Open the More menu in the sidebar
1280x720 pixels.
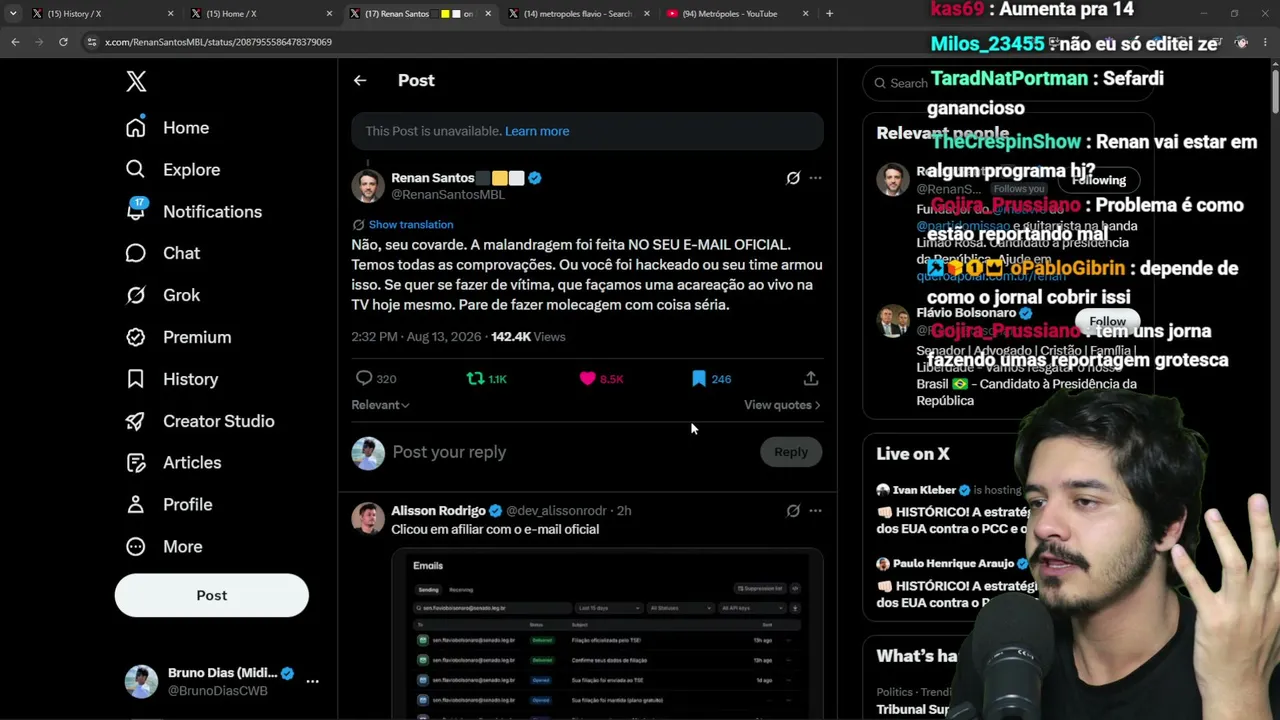click(x=164, y=547)
